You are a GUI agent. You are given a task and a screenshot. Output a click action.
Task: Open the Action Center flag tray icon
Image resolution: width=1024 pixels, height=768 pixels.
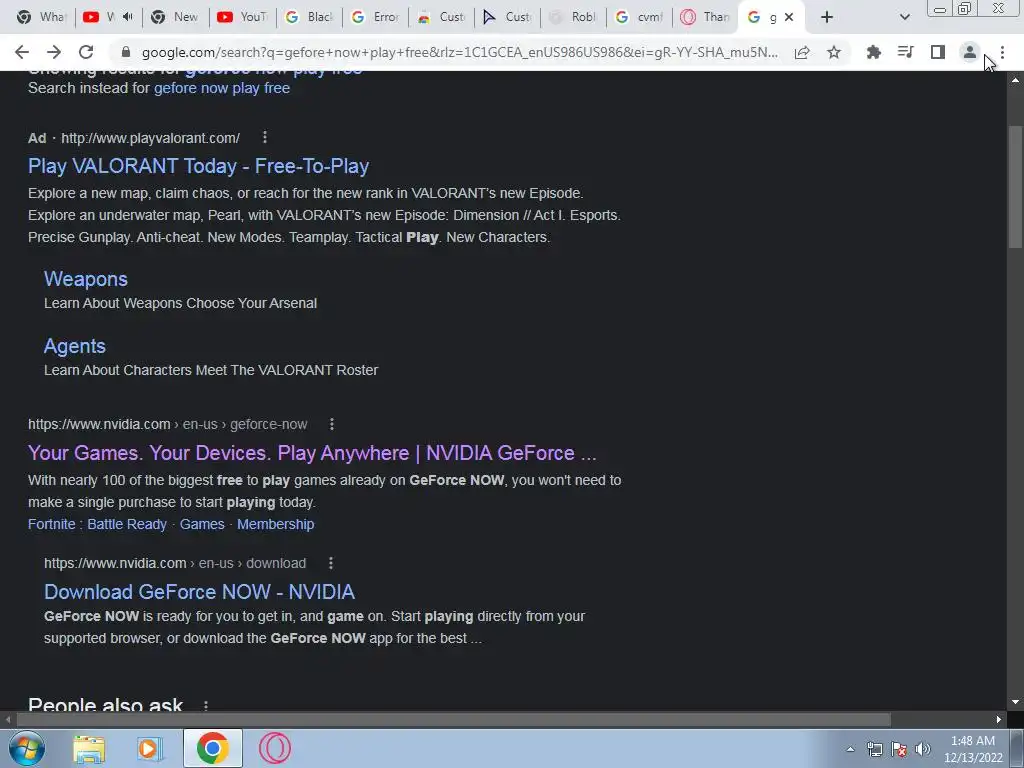click(x=899, y=749)
